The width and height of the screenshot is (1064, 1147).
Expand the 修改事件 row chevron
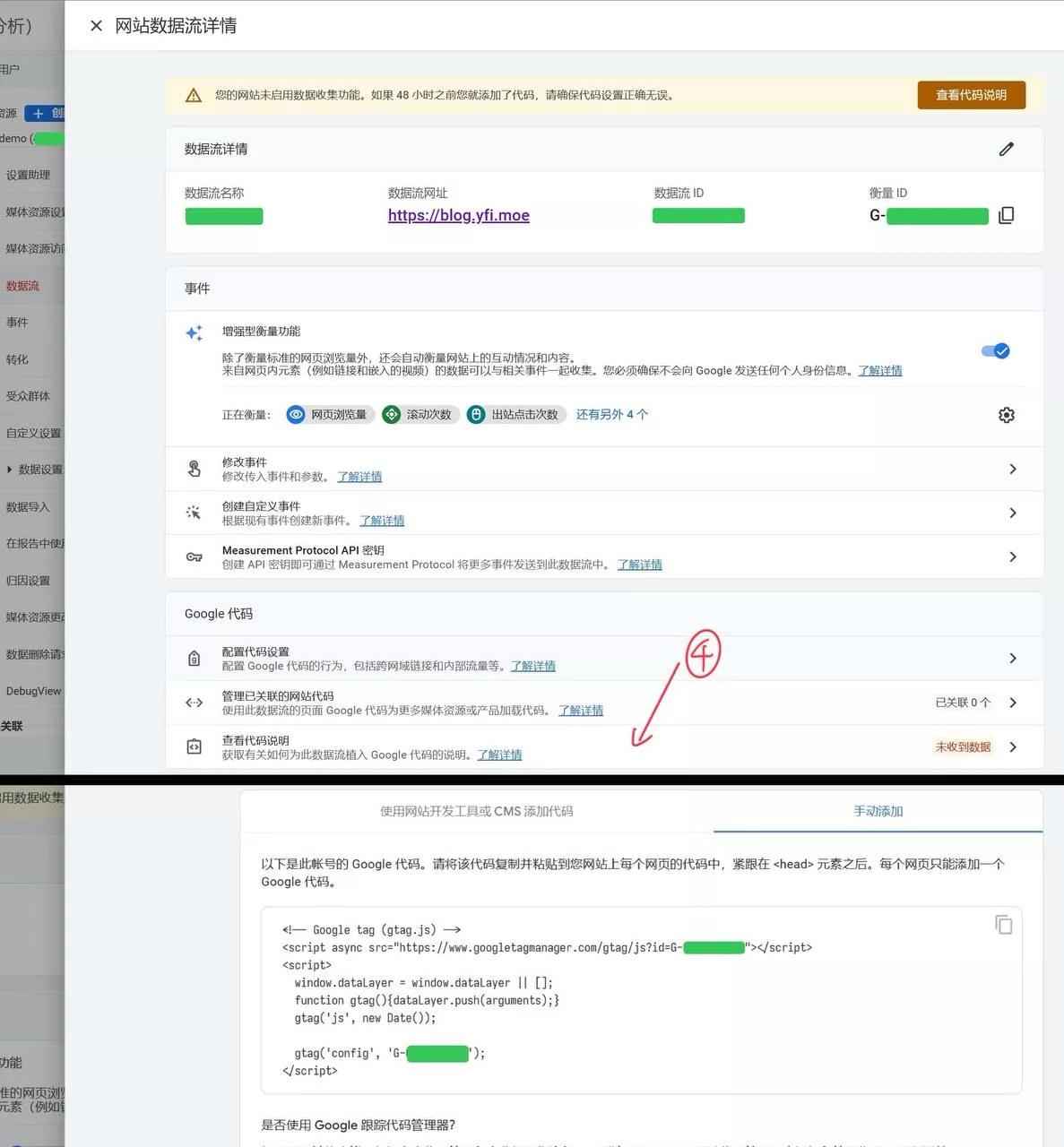tap(1012, 469)
